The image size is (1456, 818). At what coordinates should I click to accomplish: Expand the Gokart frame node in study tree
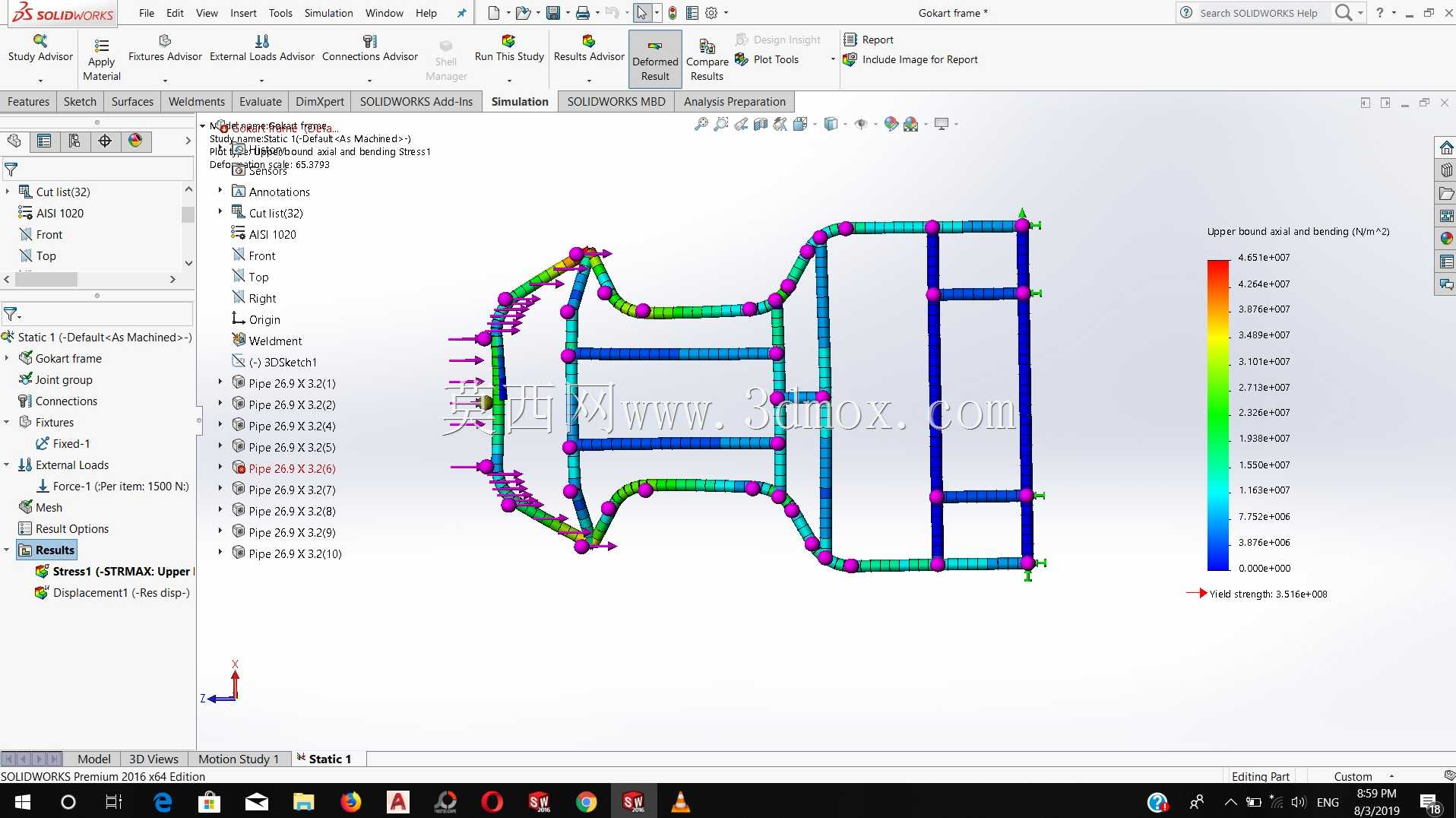point(7,358)
